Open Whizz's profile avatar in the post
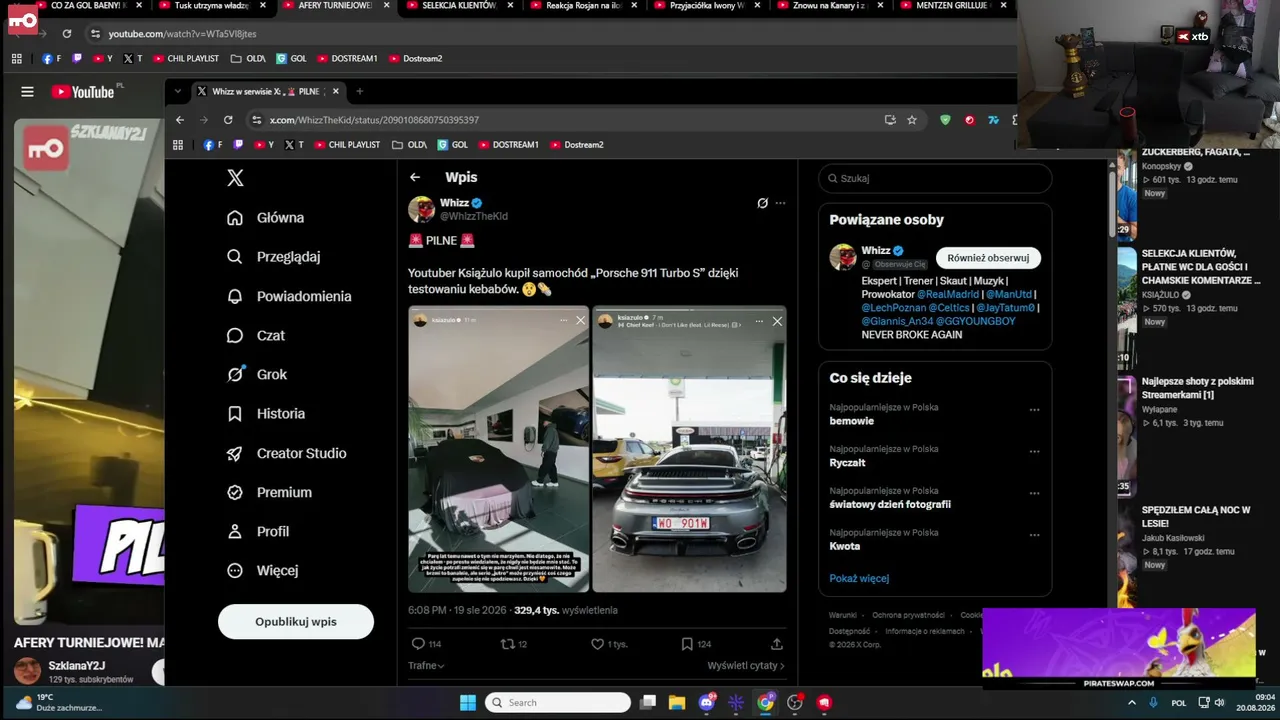 coord(421,209)
